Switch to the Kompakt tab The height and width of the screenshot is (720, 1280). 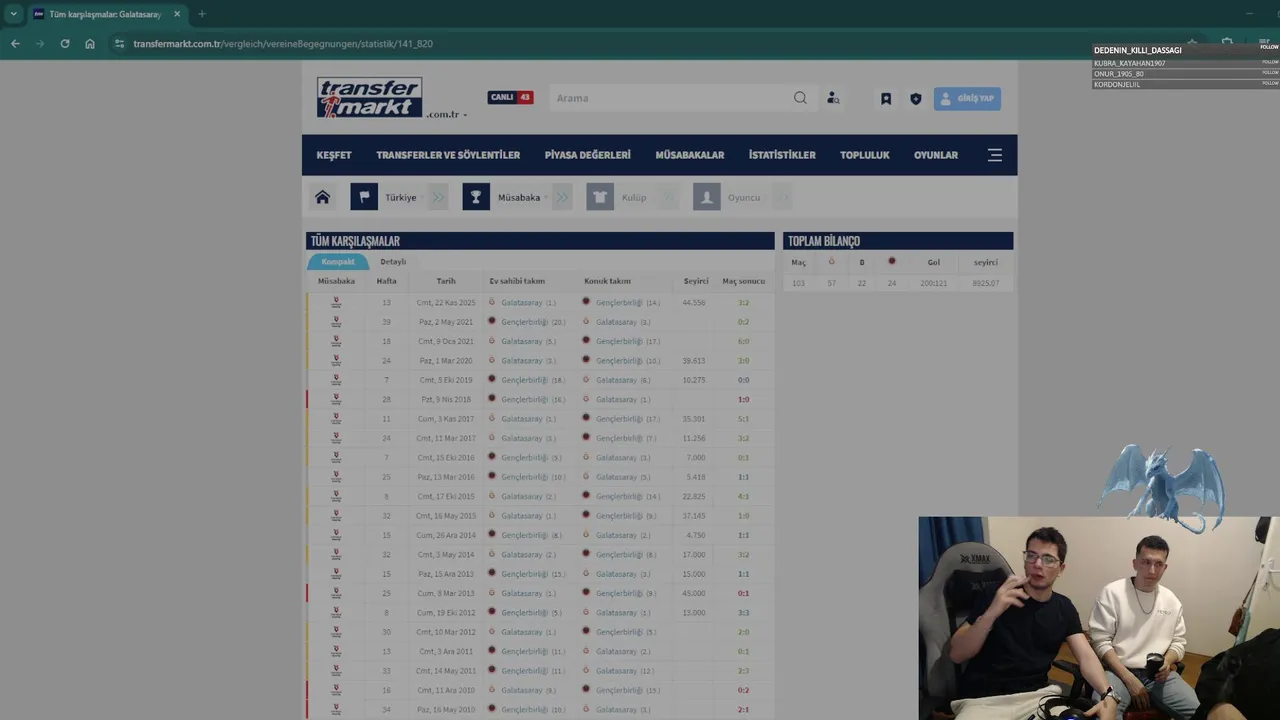click(x=338, y=262)
